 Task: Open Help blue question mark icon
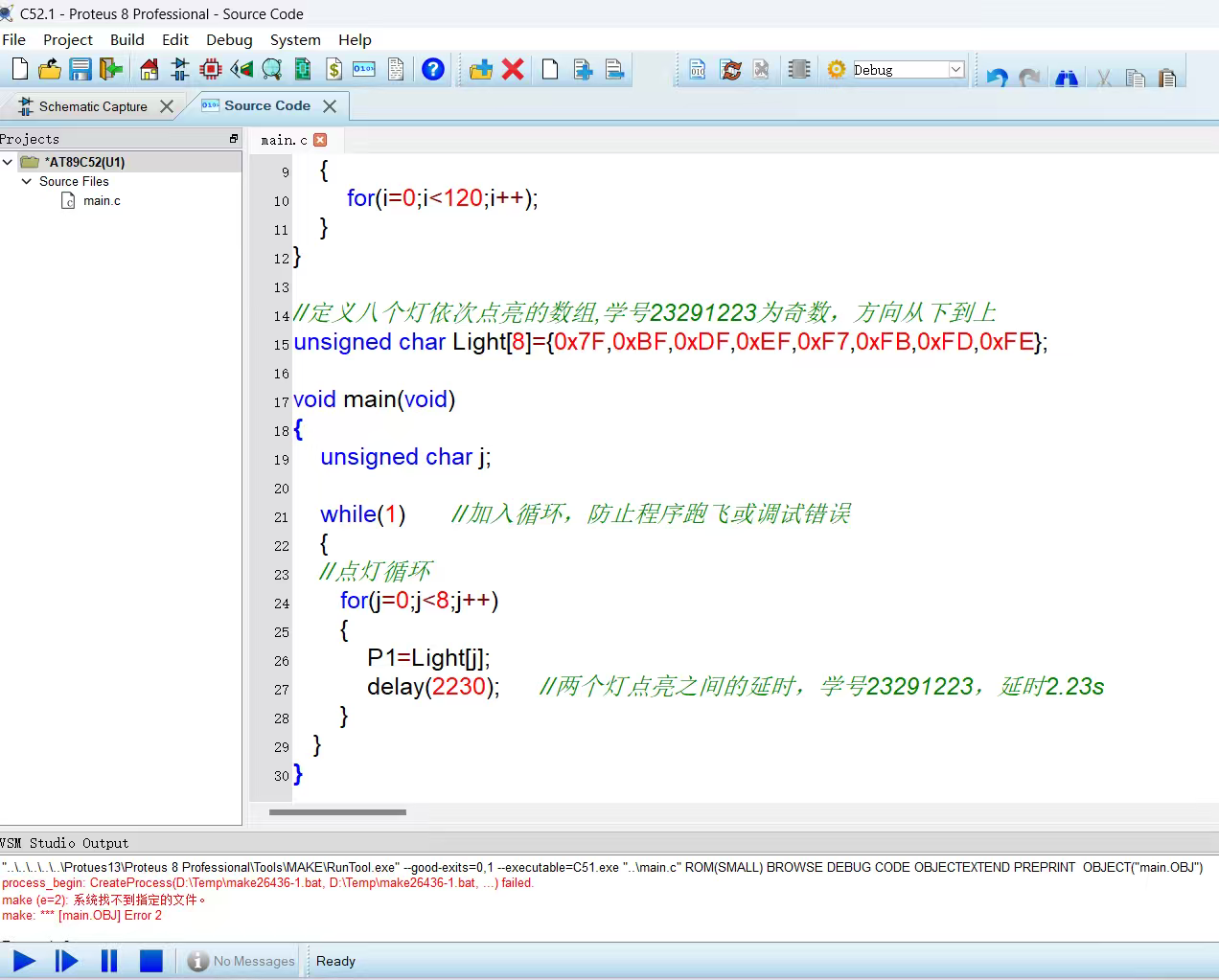pyautogui.click(x=433, y=69)
